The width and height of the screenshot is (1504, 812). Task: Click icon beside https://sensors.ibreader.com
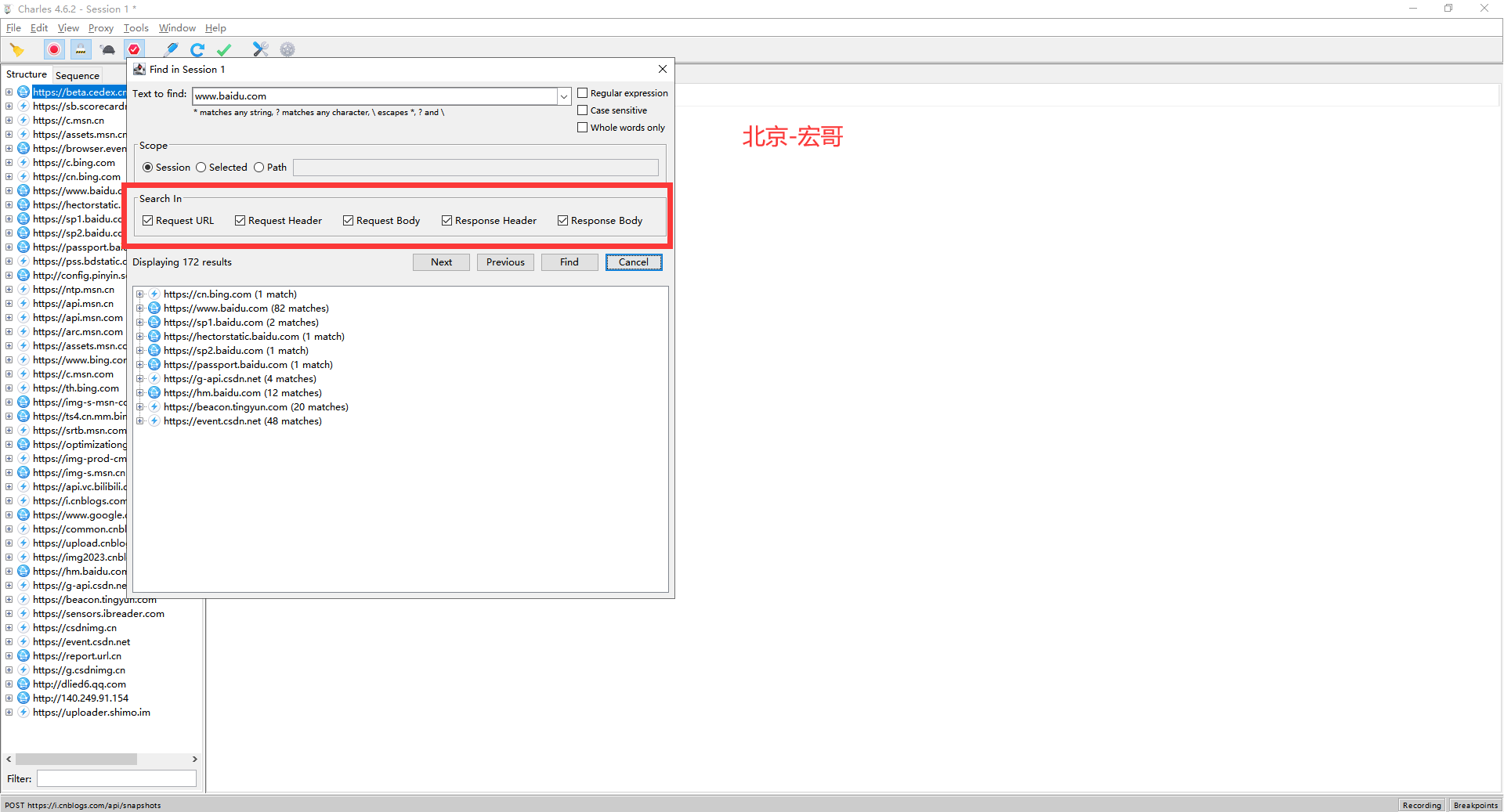click(23, 614)
